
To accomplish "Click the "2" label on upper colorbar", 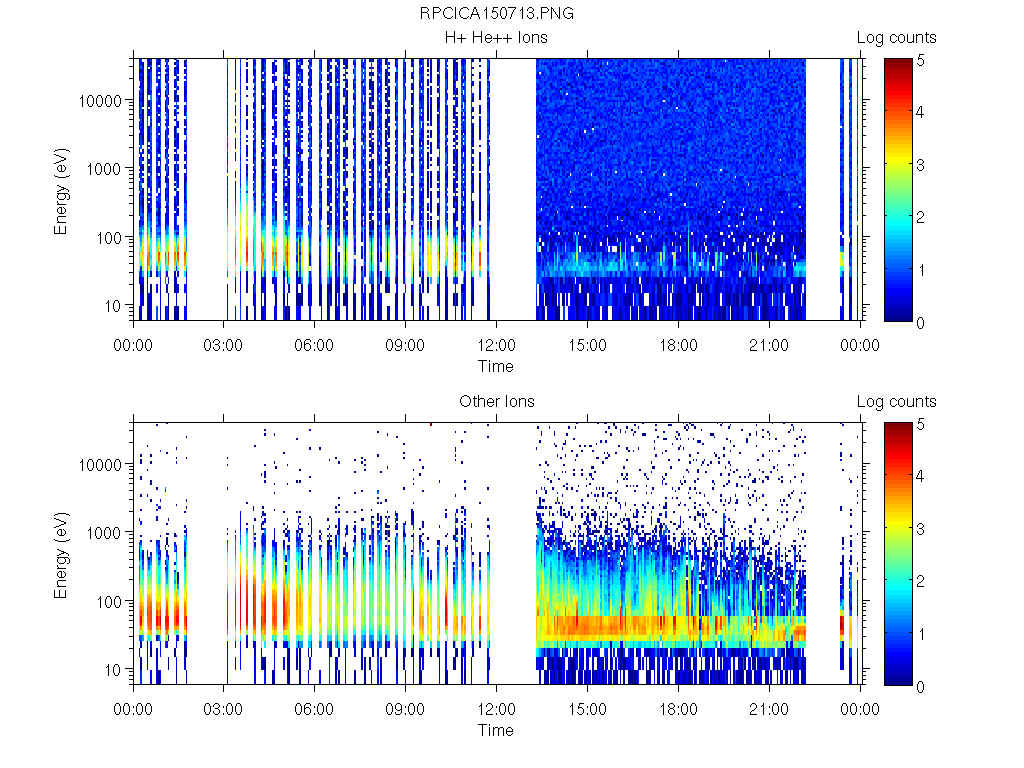I will point(921,217).
